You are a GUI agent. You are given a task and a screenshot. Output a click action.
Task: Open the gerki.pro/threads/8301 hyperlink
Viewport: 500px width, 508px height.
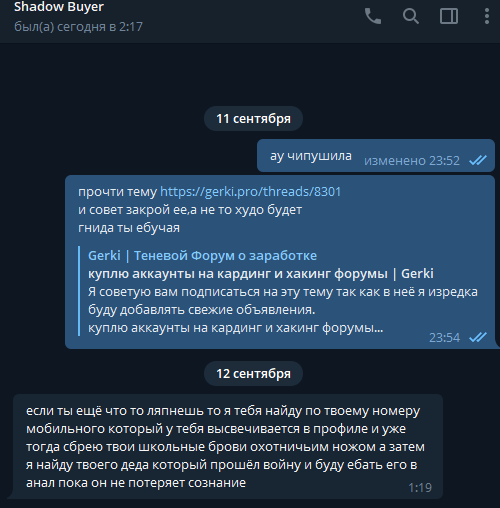[251, 192]
